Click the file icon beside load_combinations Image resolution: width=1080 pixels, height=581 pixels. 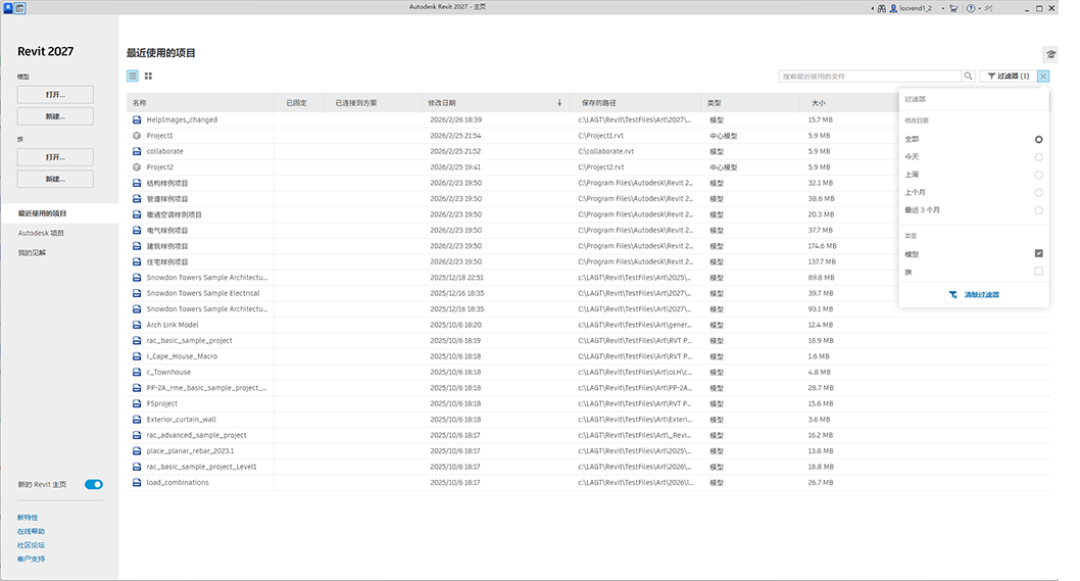tap(136, 483)
